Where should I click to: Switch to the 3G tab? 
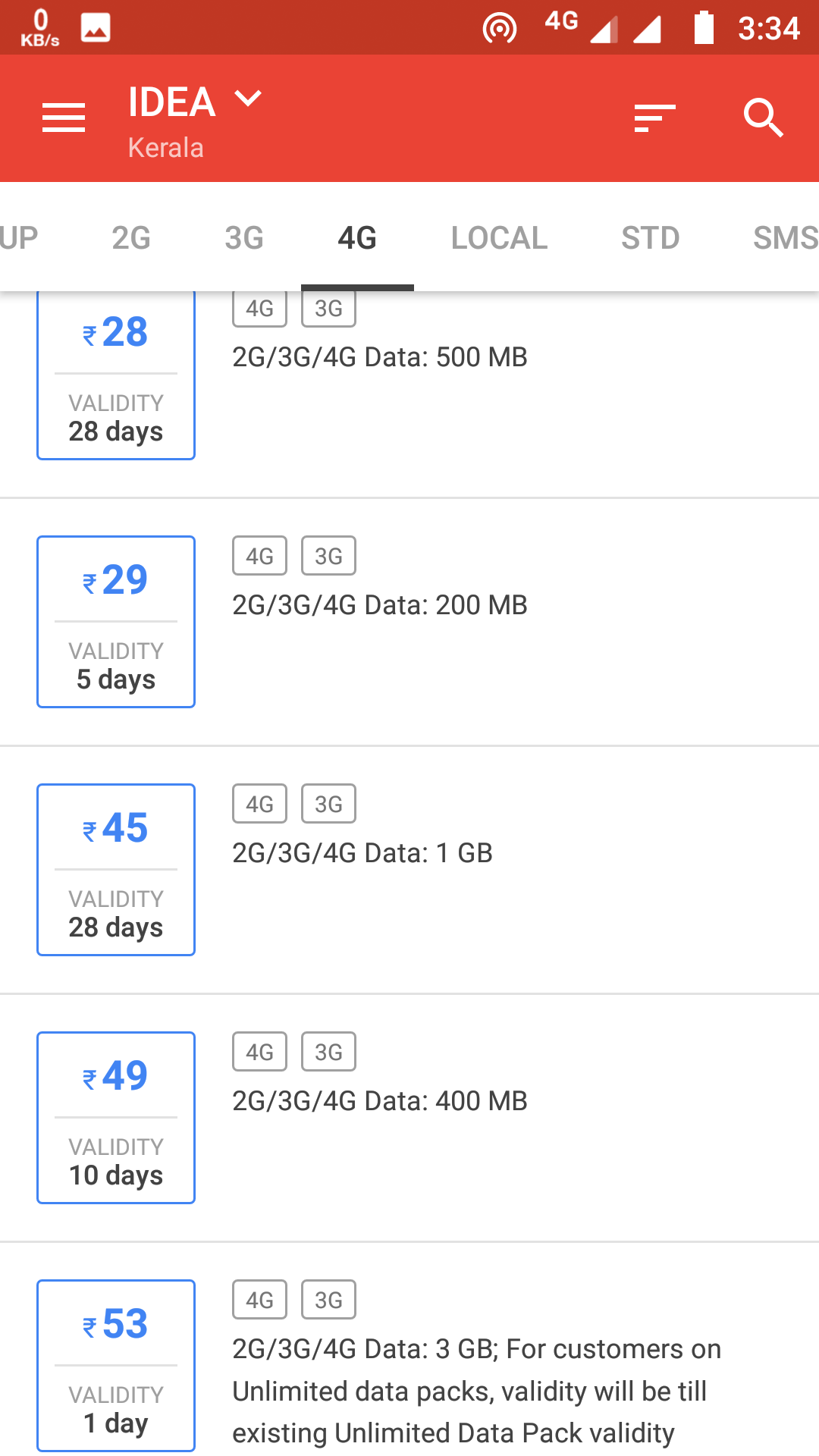click(244, 238)
